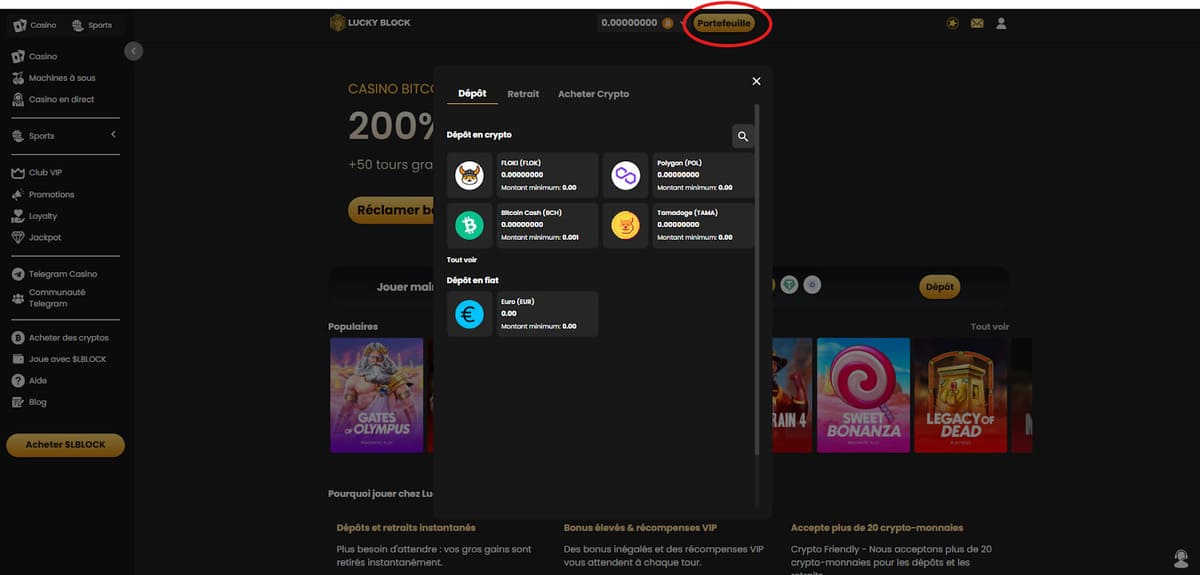1200x575 pixels.
Task: Pick the Tamadoge (TAMA) icon
Action: [626, 226]
